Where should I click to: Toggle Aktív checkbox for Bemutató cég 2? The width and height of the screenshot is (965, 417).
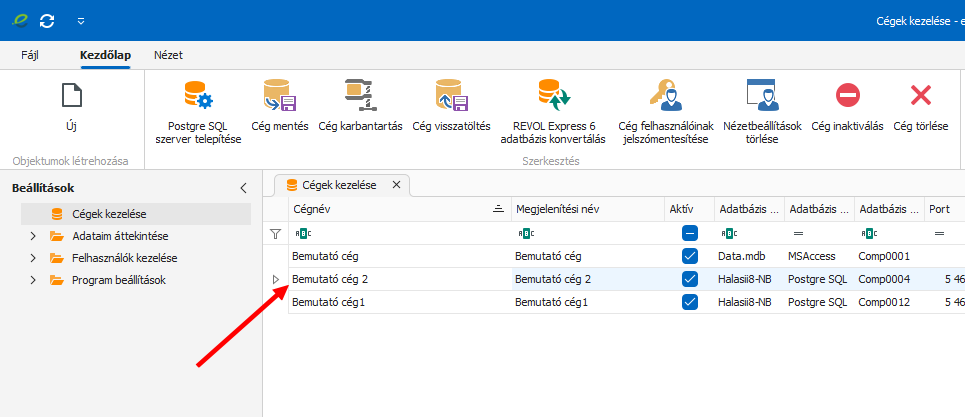pyautogui.click(x=689, y=279)
